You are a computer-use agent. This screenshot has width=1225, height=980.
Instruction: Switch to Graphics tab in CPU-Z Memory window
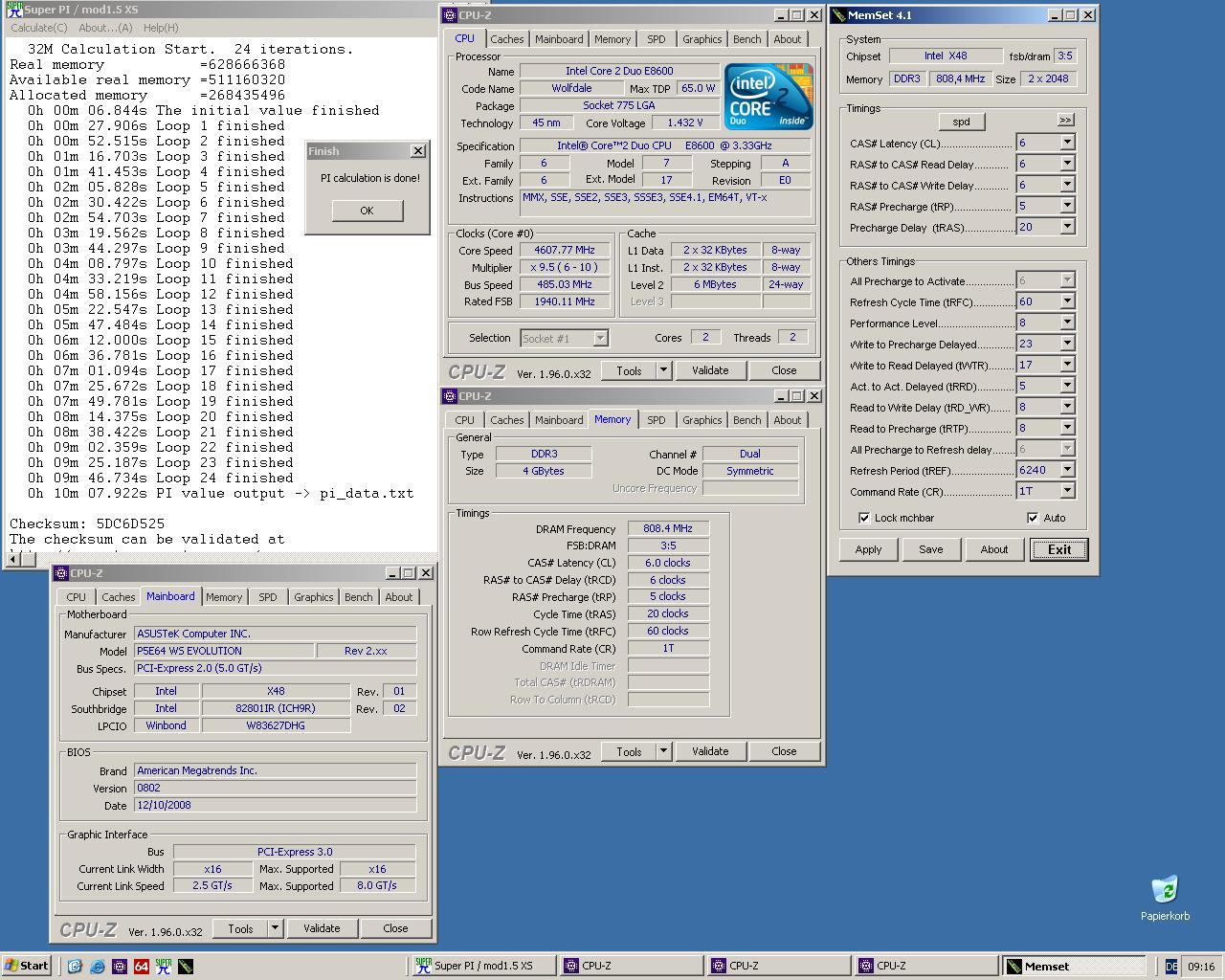click(x=702, y=420)
